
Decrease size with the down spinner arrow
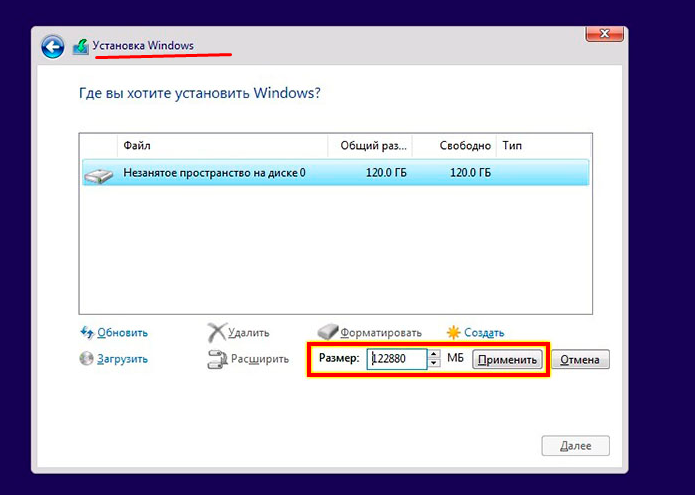point(434,363)
